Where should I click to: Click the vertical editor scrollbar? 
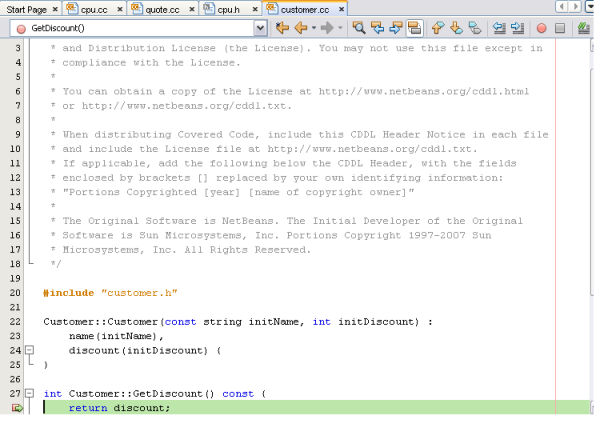pos(592,226)
